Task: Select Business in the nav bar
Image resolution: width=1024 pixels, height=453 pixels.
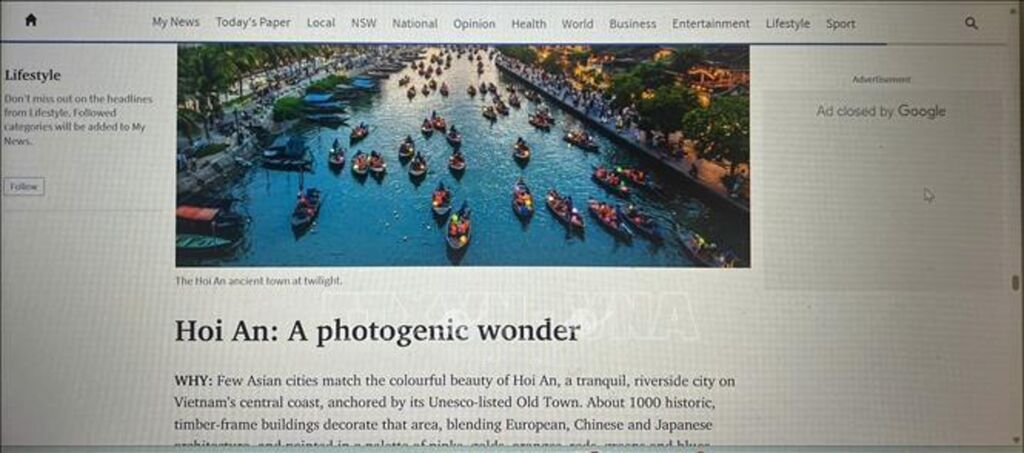Action: pyautogui.click(x=632, y=23)
